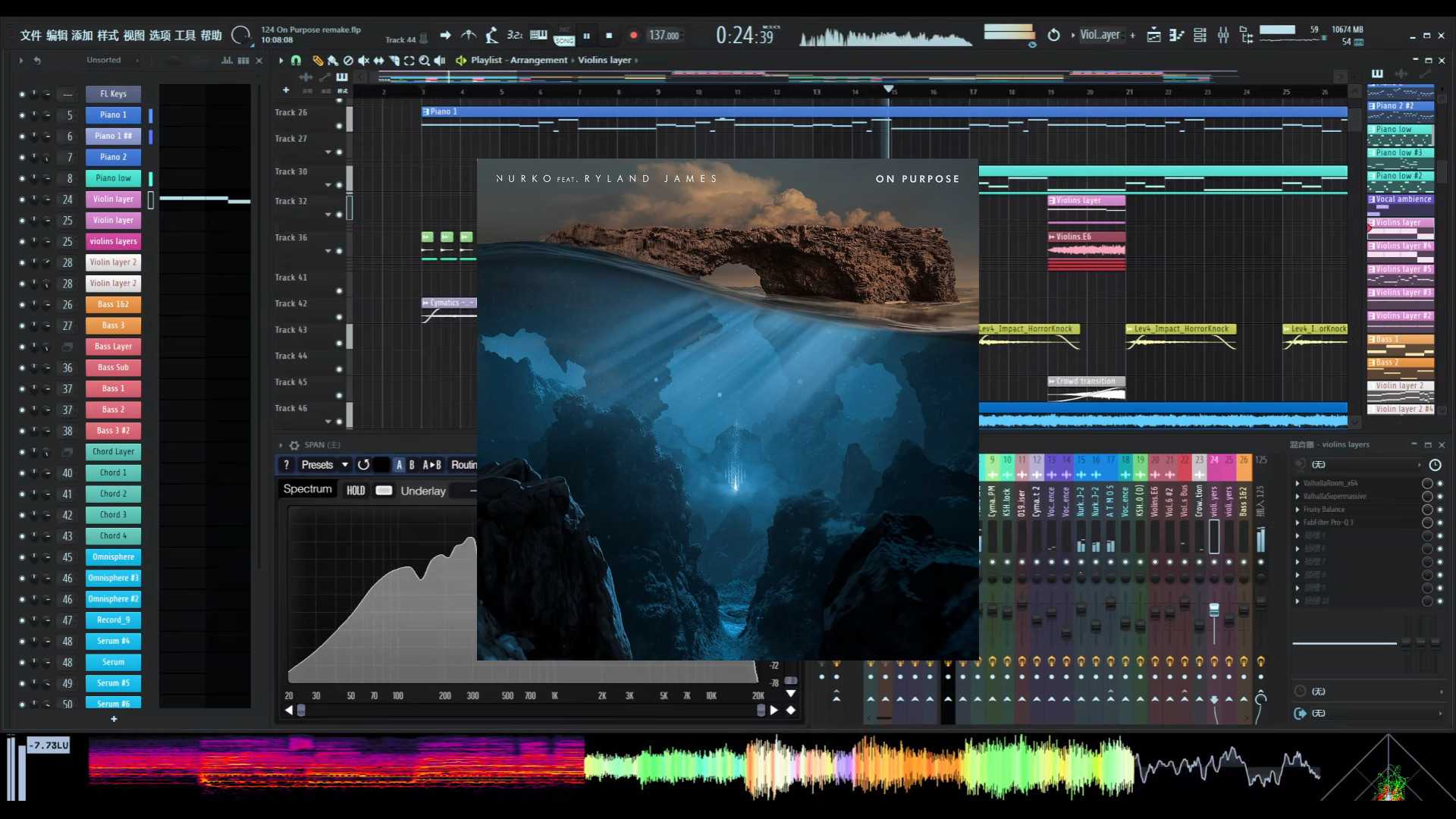Select the delete tool in playlist toolbar
Screen dimensions: 1456x819
[348, 61]
